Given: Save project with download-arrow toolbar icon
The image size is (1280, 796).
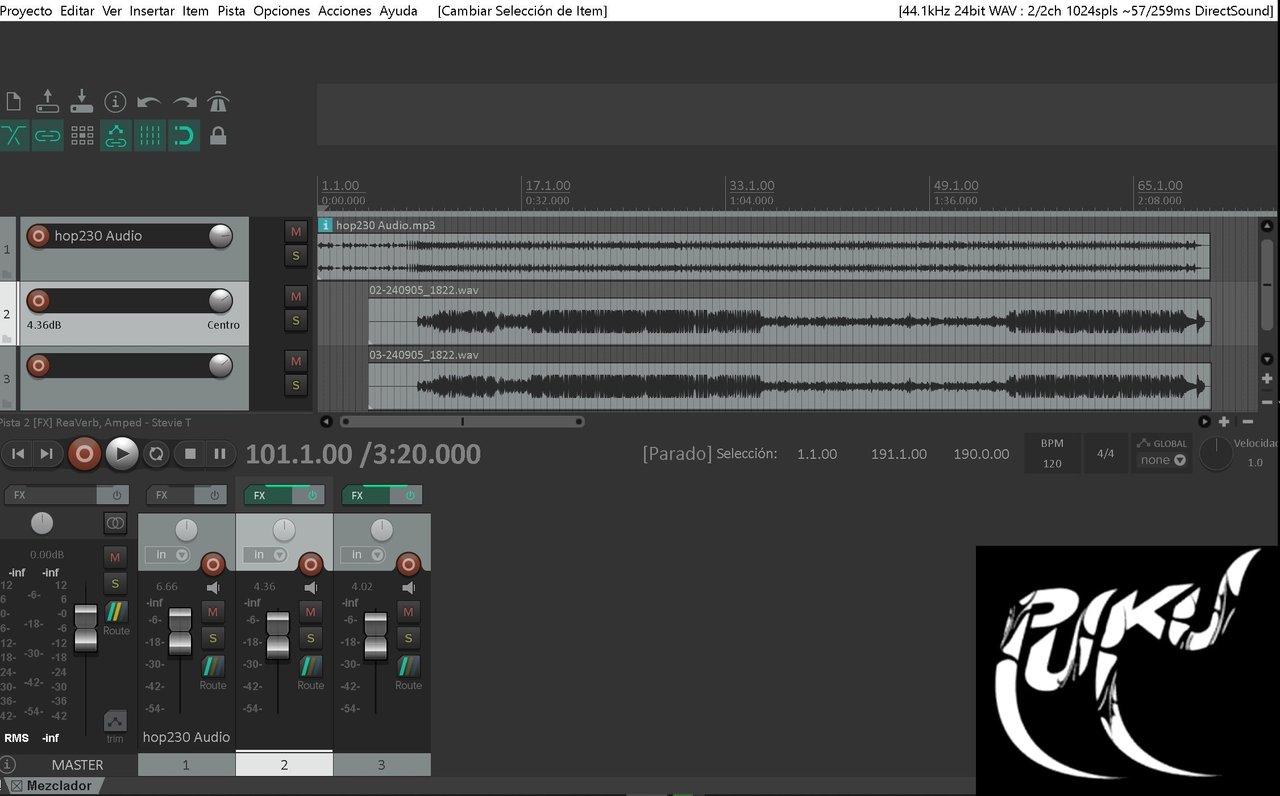Looking at the screenshot, I should pos(82,102).
